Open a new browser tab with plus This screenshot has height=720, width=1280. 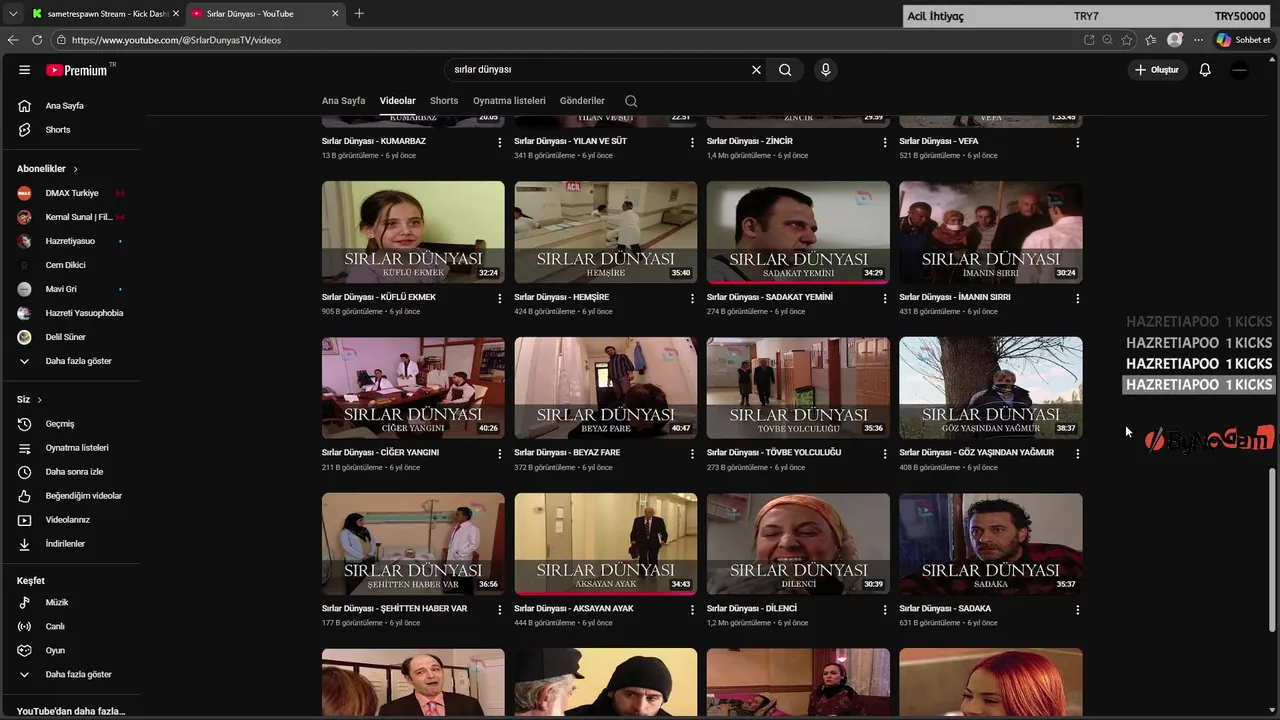tap(359, 14)
